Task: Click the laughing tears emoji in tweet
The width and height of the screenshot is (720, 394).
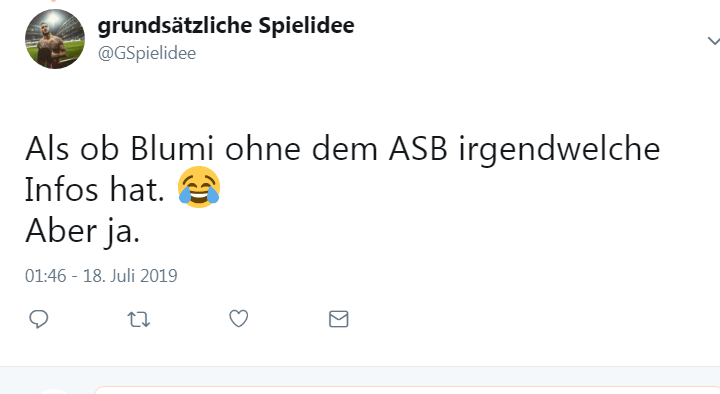Action: 199,187
